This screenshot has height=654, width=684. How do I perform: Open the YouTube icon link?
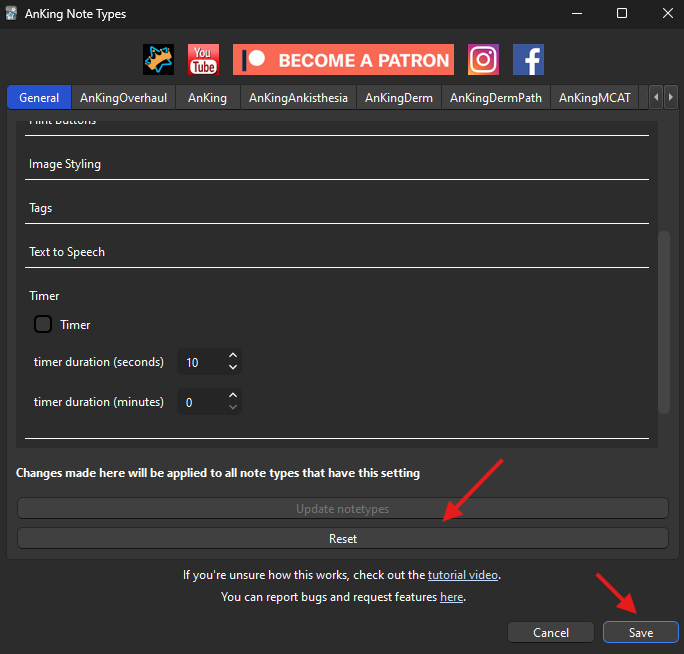tap(203, 60)
